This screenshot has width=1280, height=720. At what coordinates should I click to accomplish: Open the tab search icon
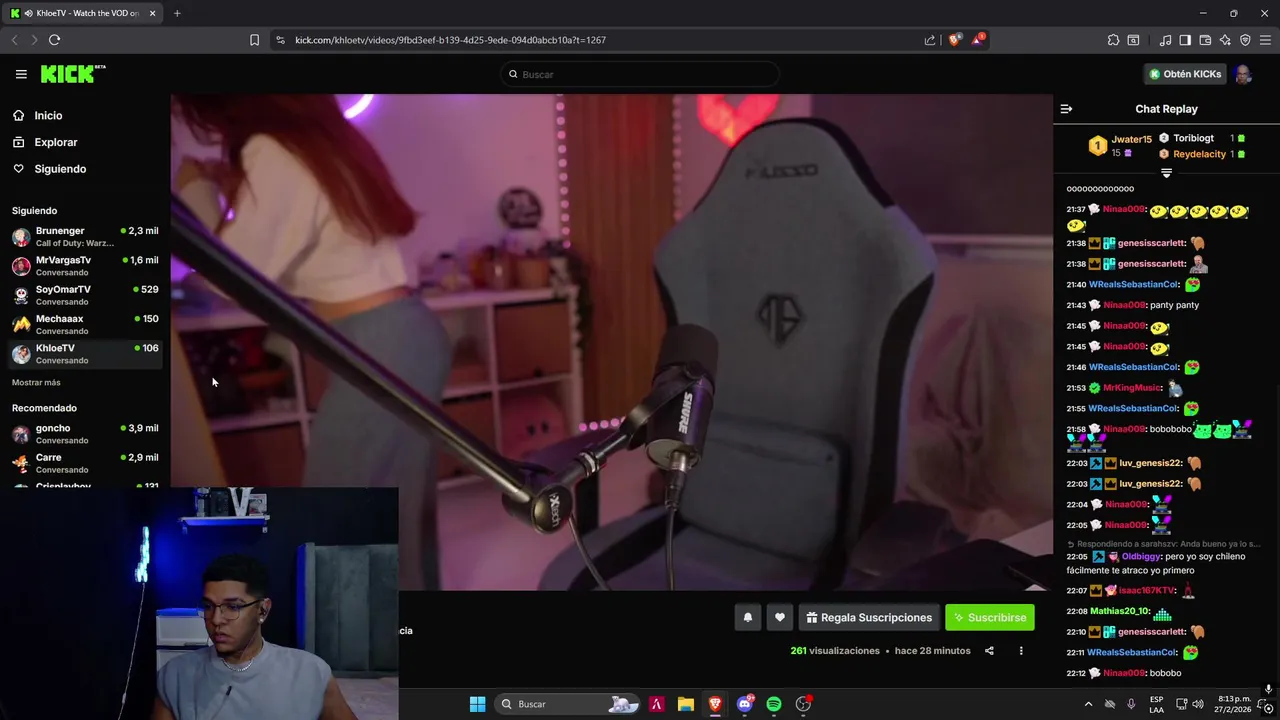click(x=1133, y=40)
